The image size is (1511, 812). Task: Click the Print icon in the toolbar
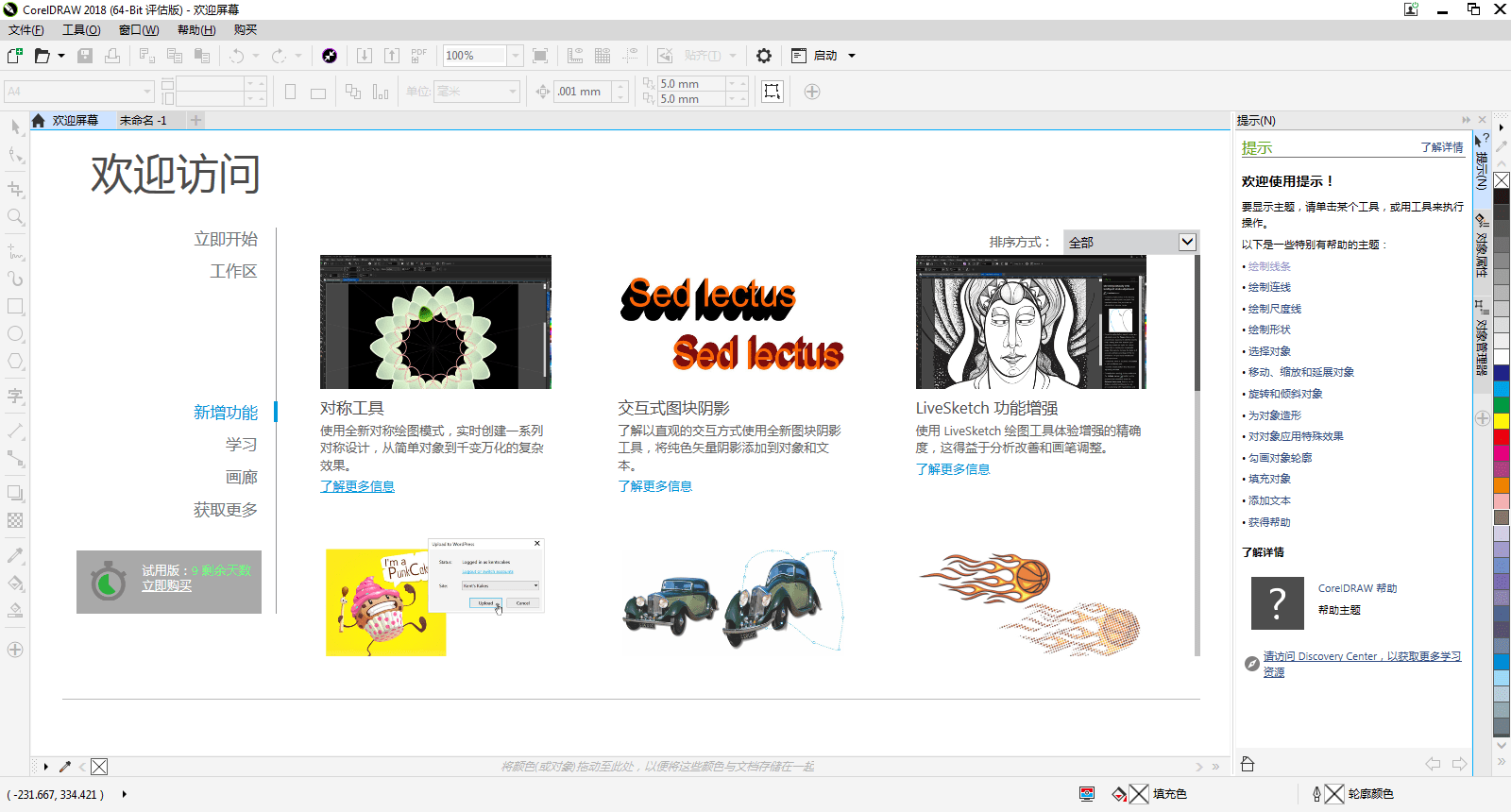point(112,56)
